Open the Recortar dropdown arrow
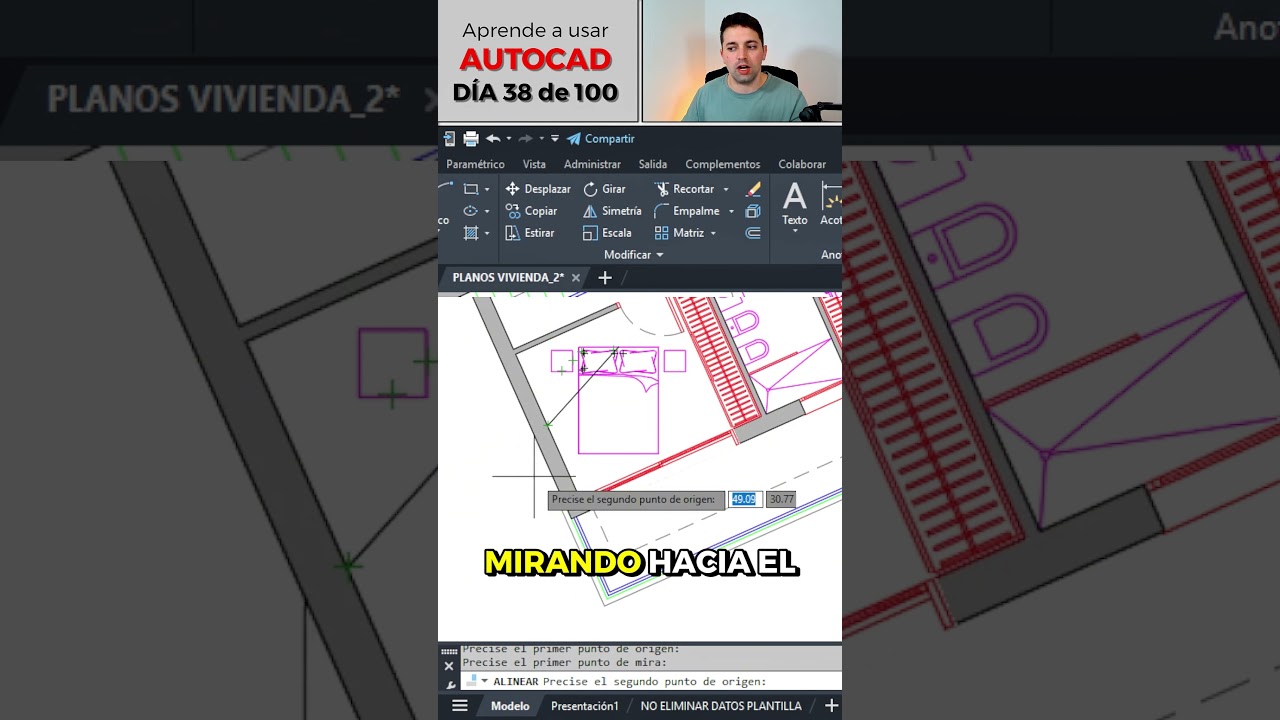This screenshot has width=1280, height=720. (726, 189)
